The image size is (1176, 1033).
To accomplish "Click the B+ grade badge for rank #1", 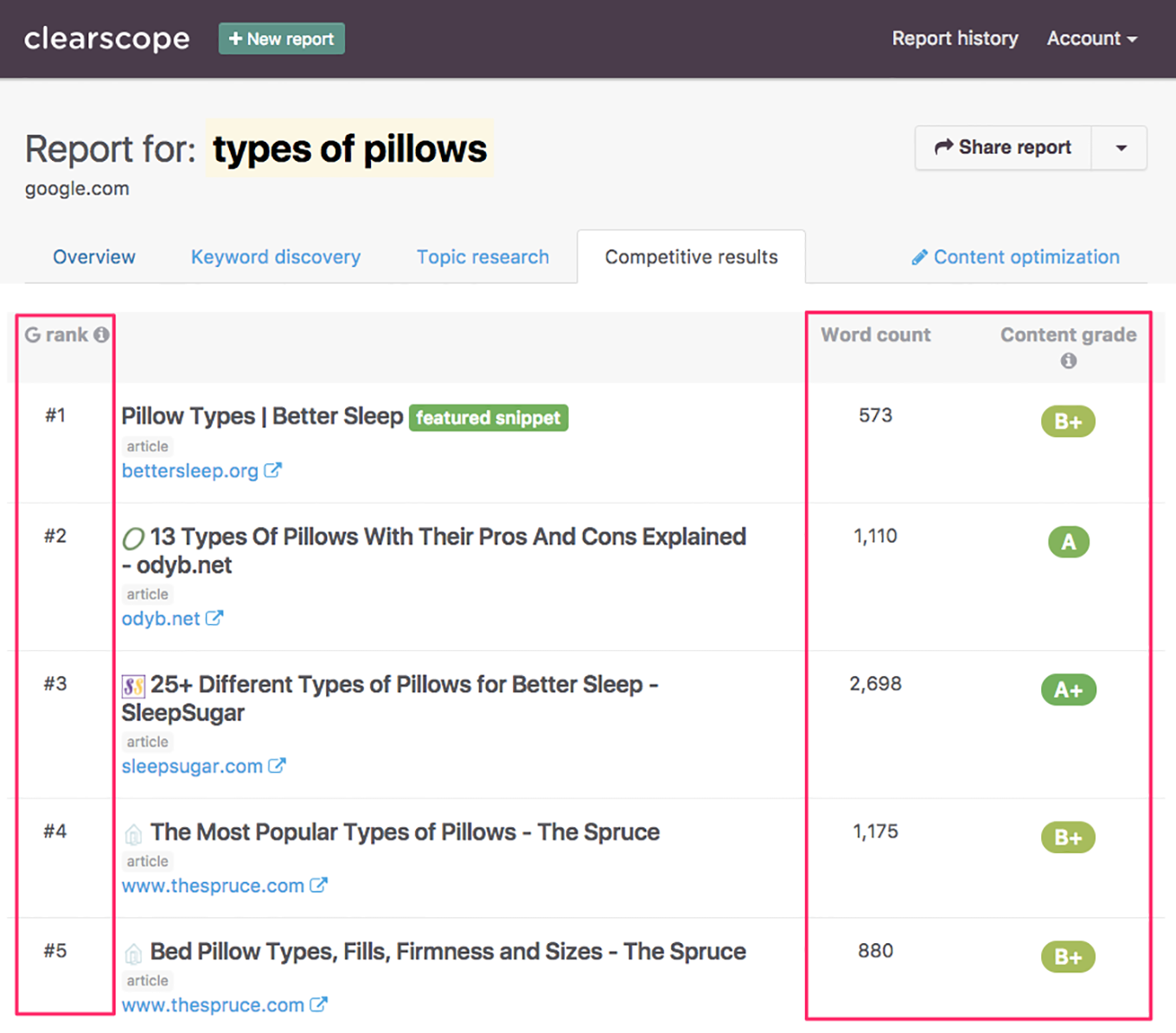I will coord(1068,422).
